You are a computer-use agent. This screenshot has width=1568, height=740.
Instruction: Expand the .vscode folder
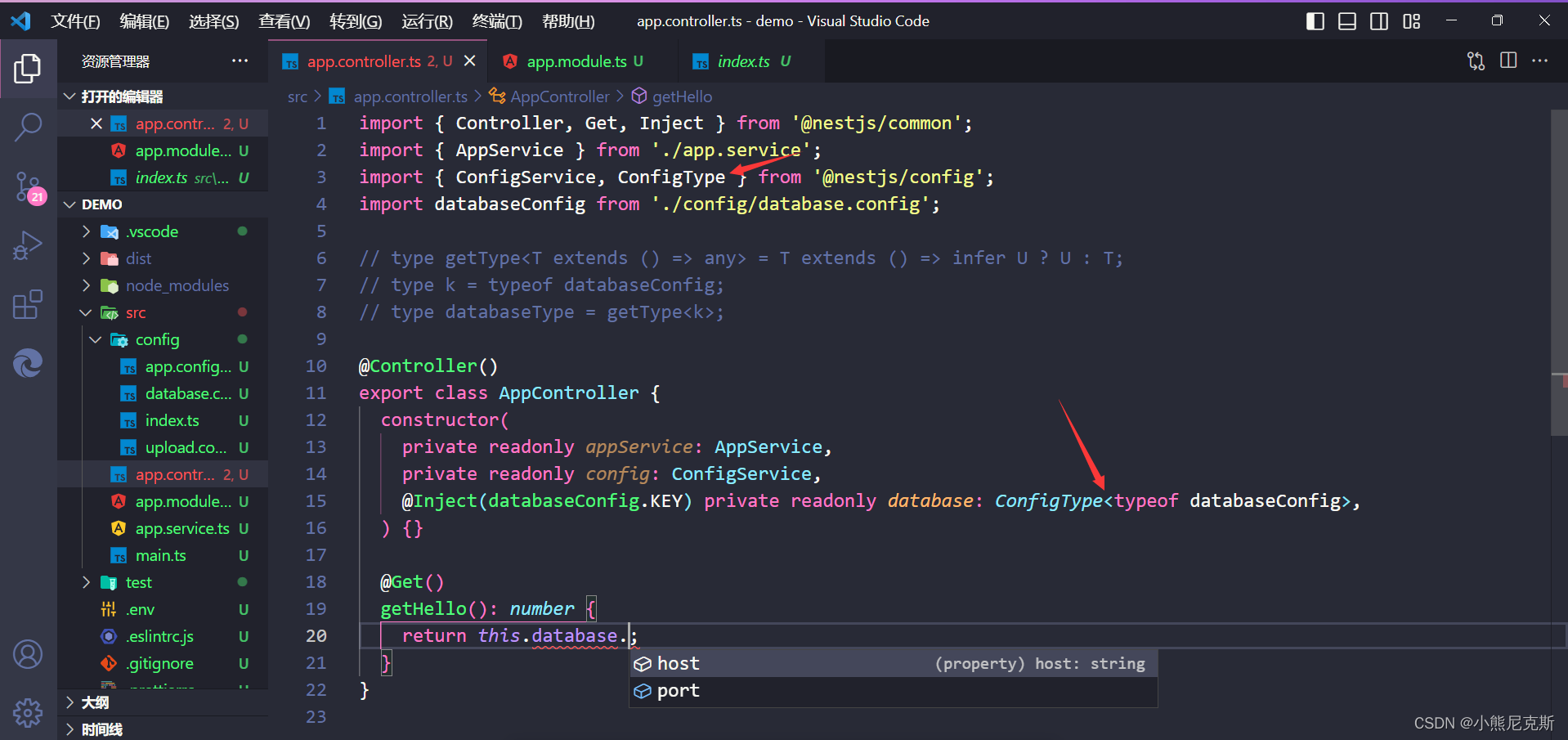coord(163,231)
